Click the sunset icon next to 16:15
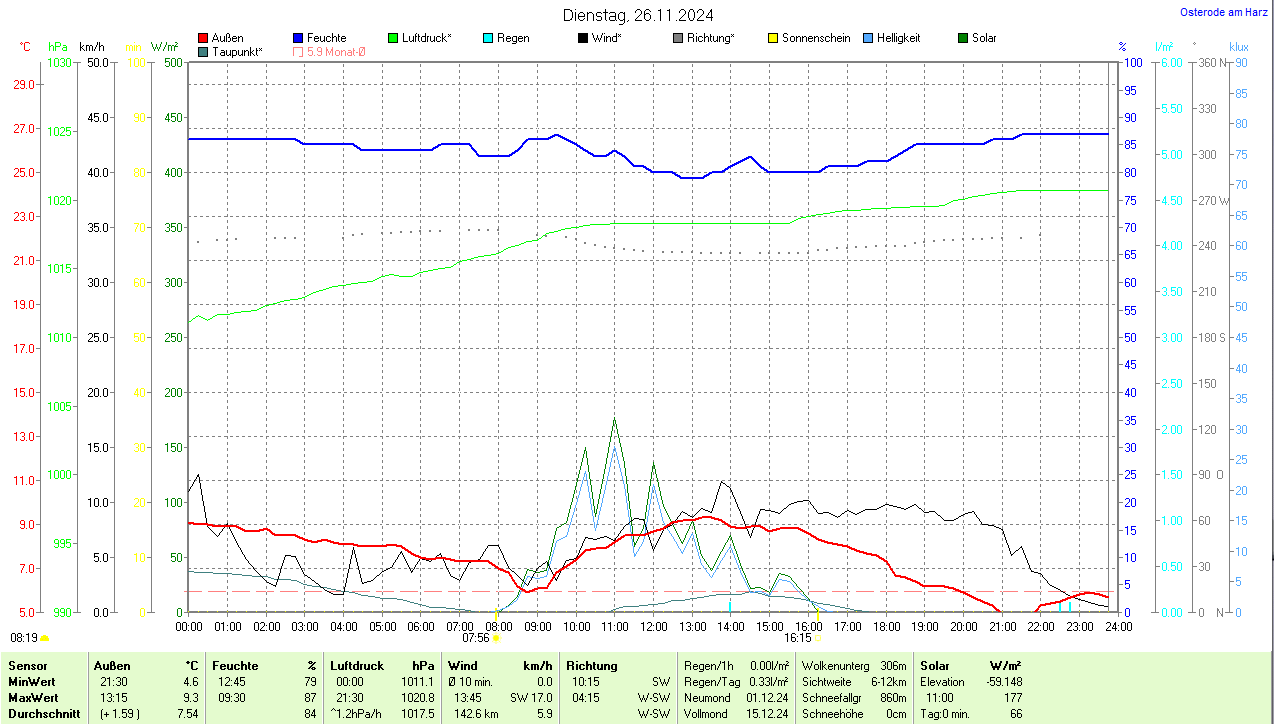The width and height of the screenshot is (1274, 724). (819, 637)
